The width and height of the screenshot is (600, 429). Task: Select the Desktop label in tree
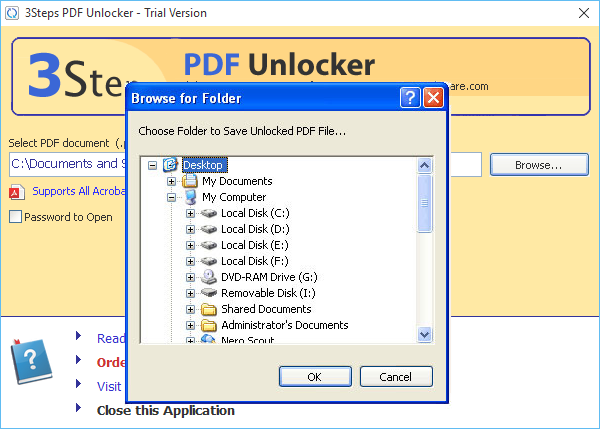[x=203, y=165]
